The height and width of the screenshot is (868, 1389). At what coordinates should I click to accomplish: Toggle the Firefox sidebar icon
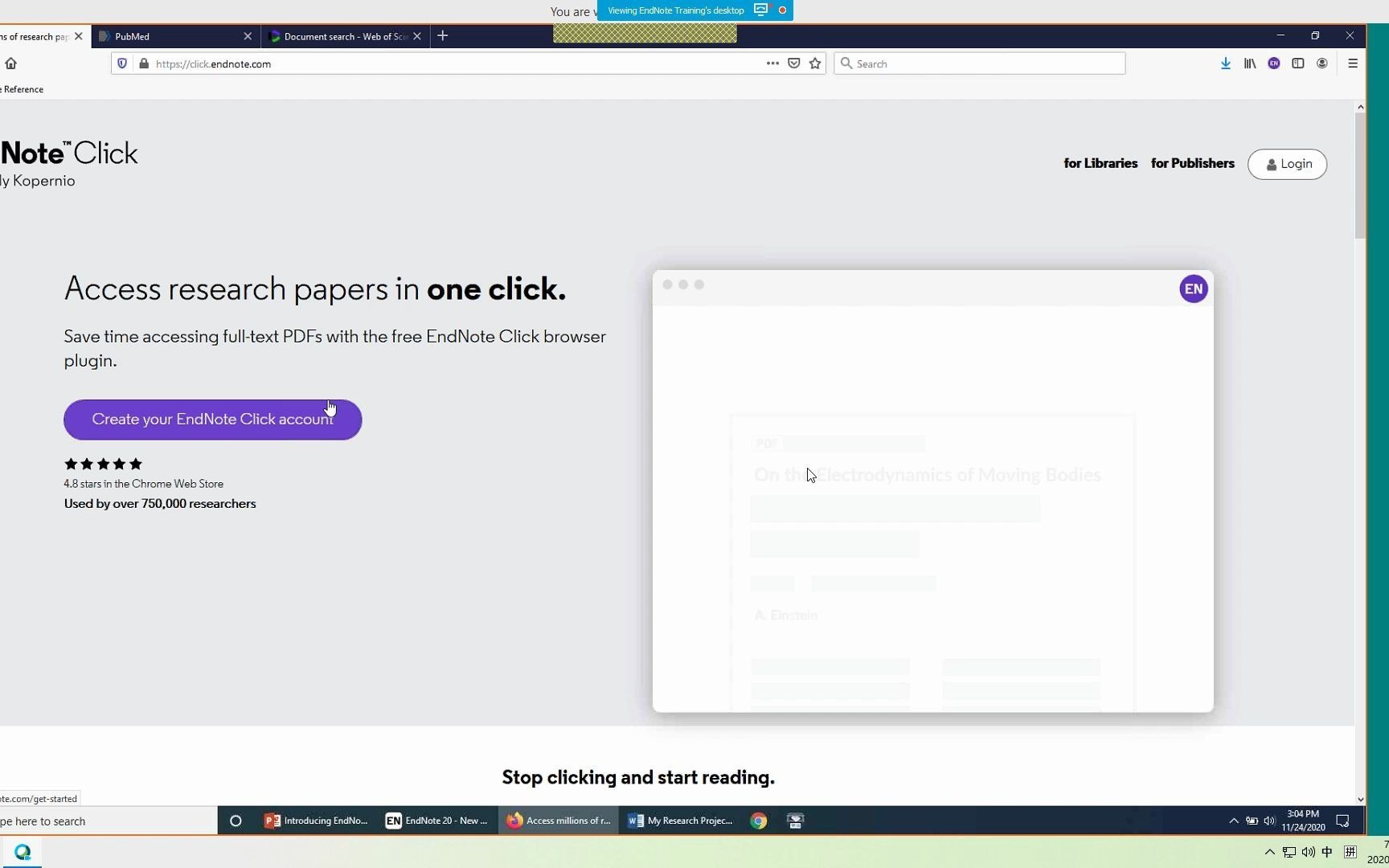click(x=1298, y=63)
